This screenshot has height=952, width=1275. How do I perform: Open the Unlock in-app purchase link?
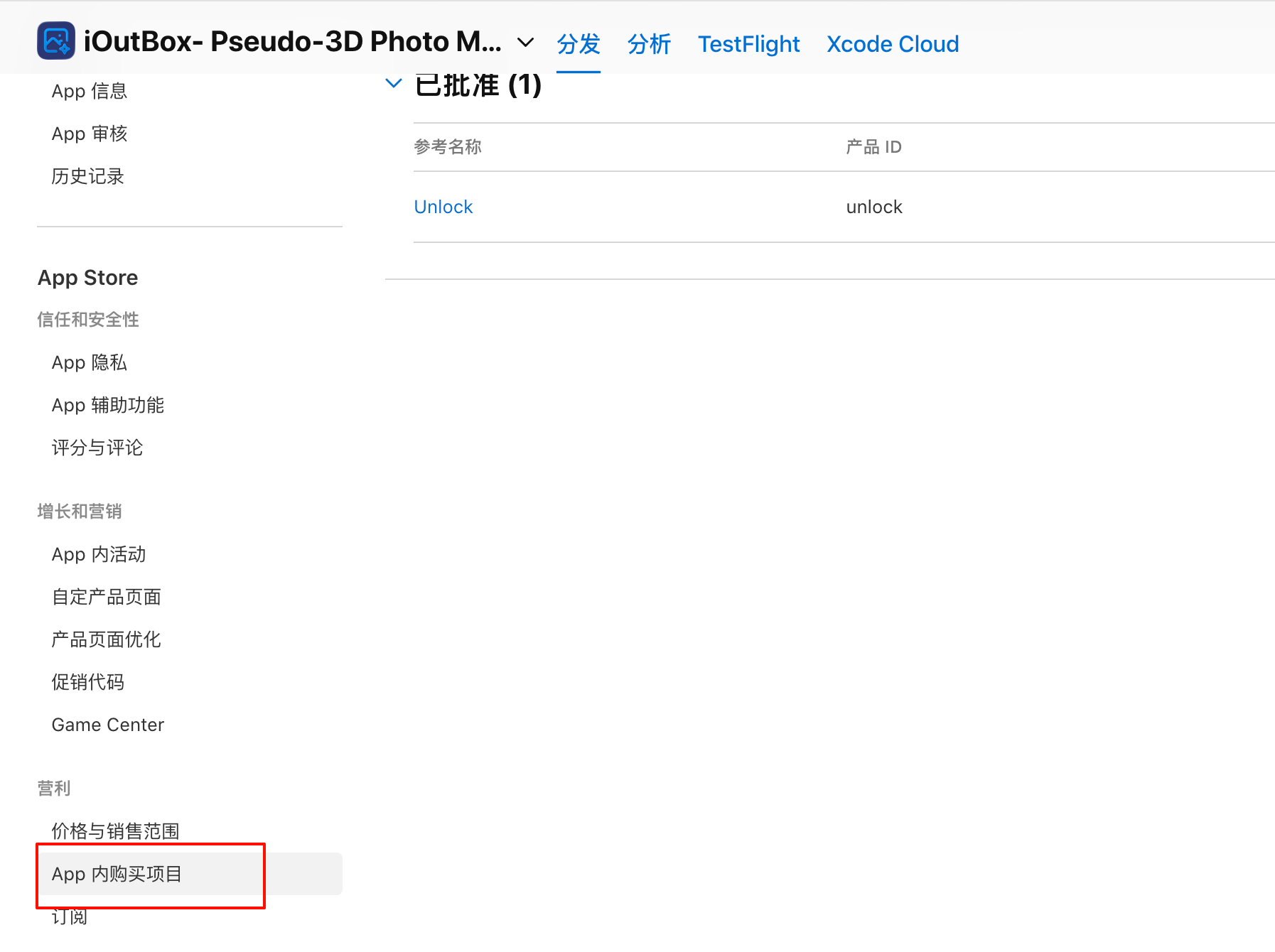pos(443,207)
